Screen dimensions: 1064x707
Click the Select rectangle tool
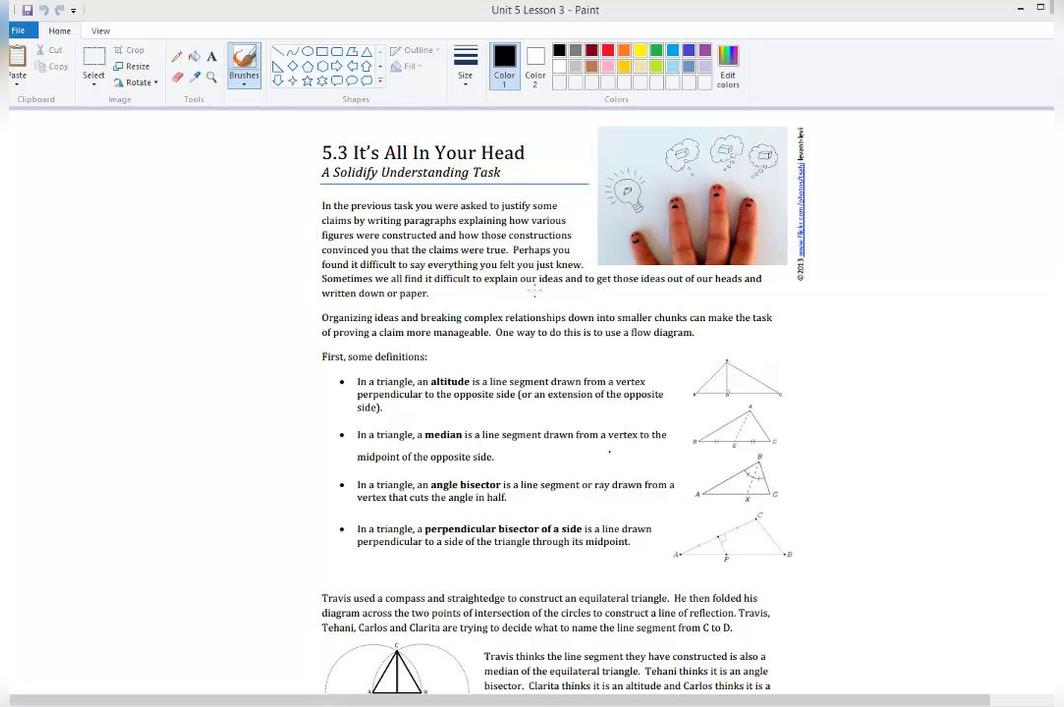[94, 56]
